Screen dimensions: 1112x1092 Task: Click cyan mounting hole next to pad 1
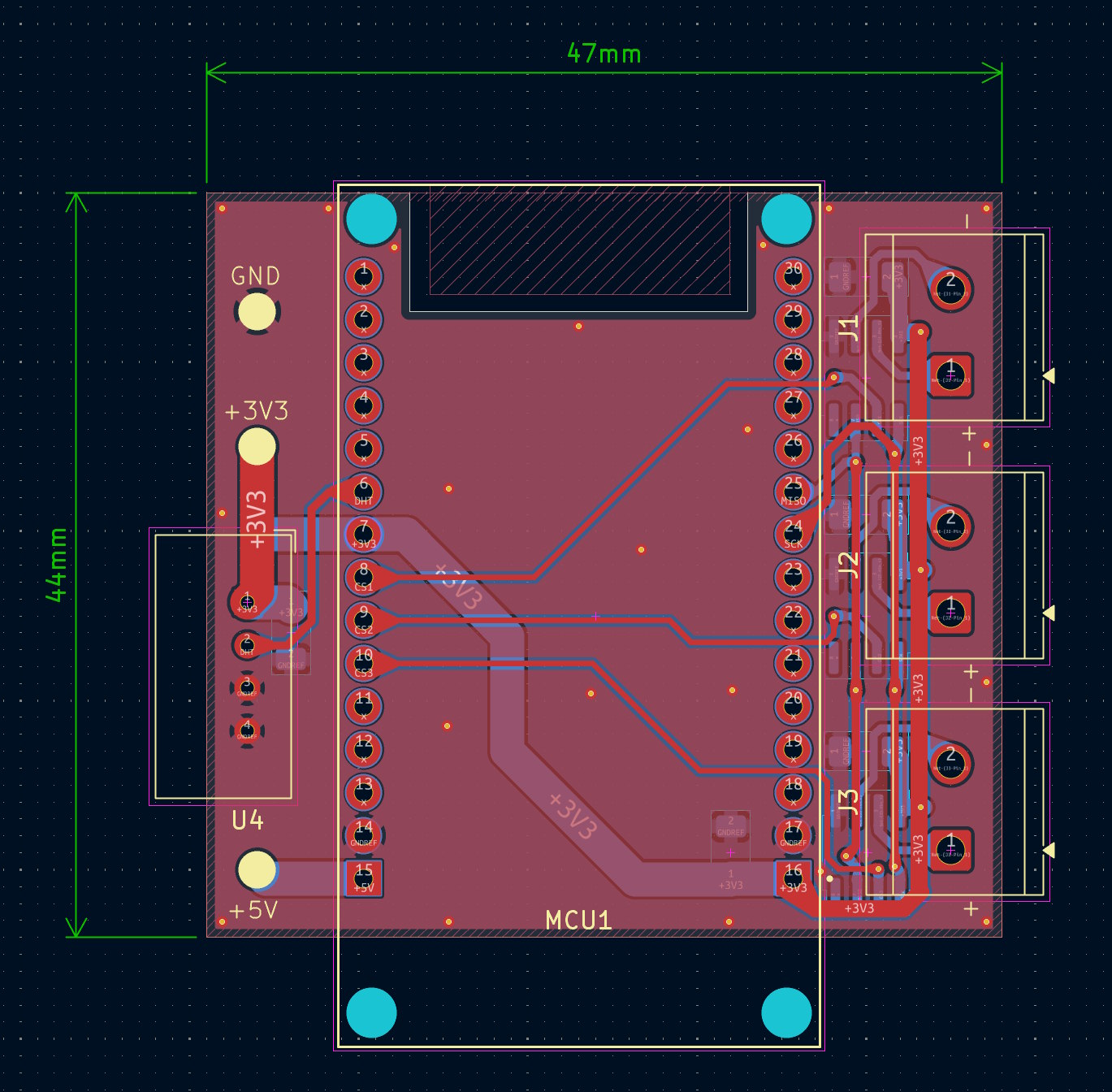[x=371, y=219]
